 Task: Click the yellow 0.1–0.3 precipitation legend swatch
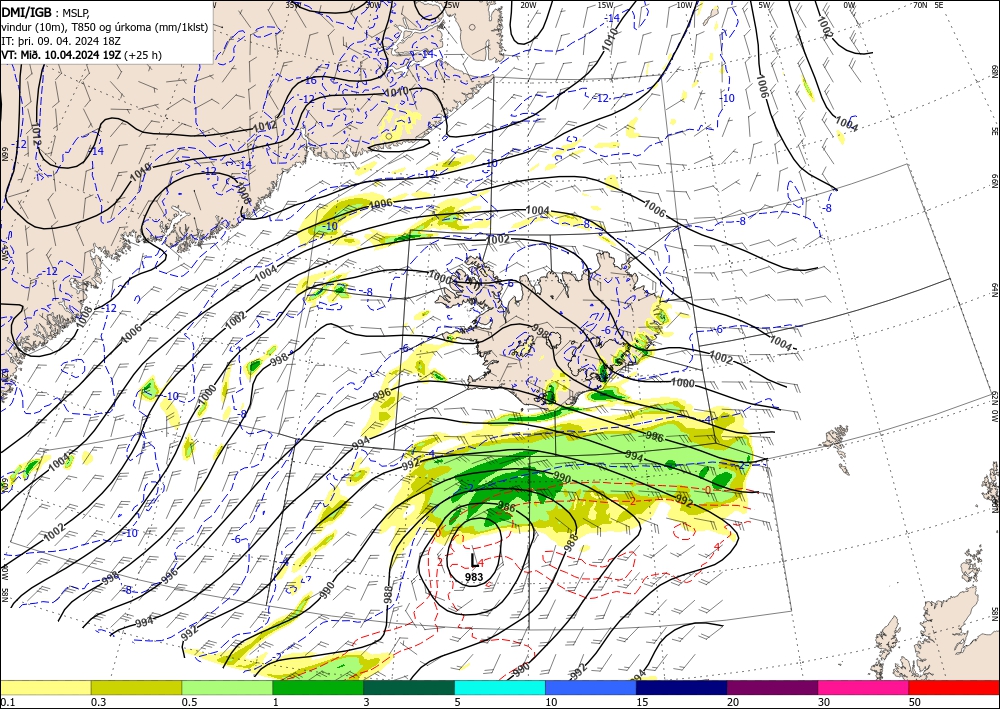point(45,687)
